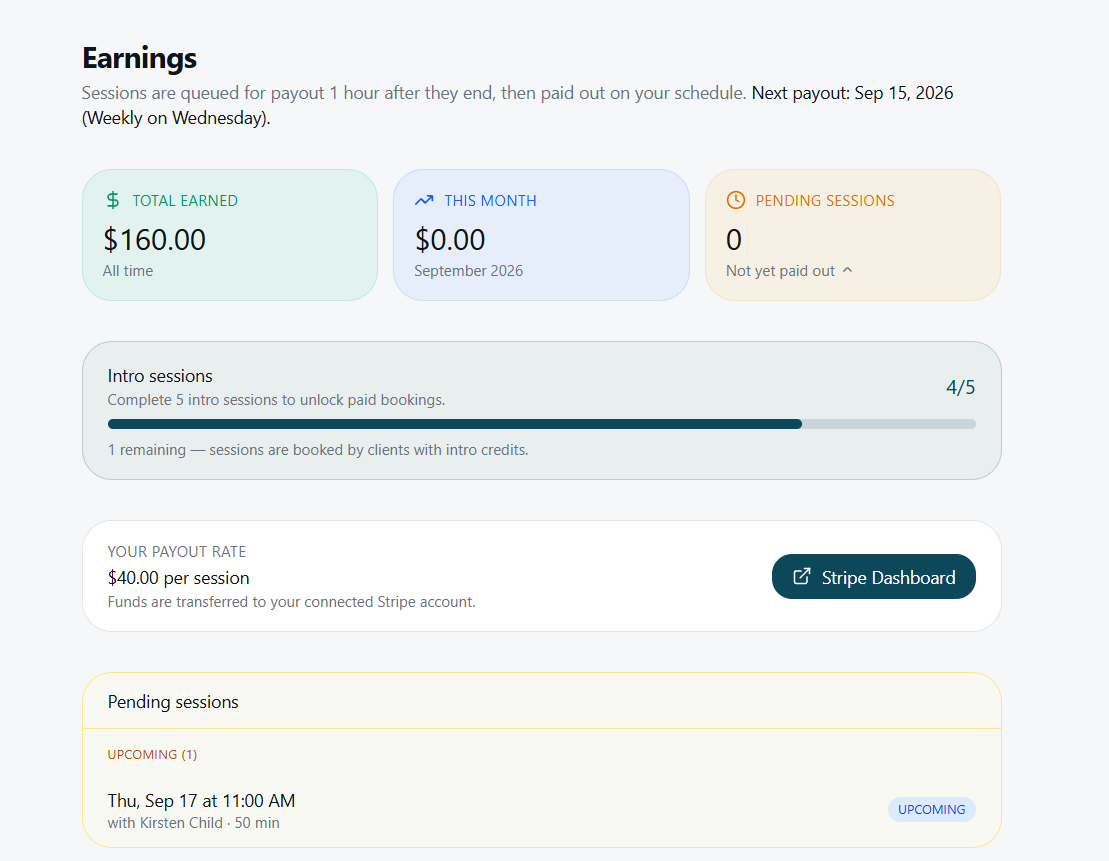Click the pending sessions count 0

click(734, 240)
